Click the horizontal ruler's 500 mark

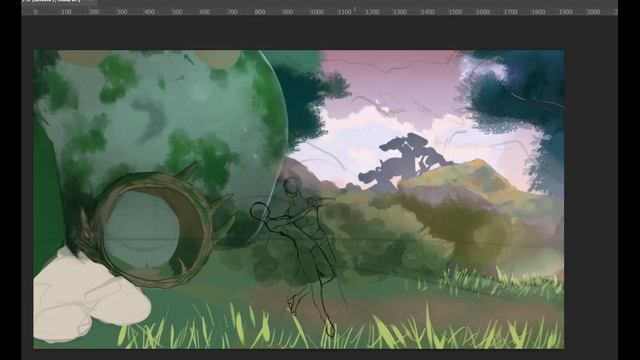pyautogui.click(x=177, y=12)
